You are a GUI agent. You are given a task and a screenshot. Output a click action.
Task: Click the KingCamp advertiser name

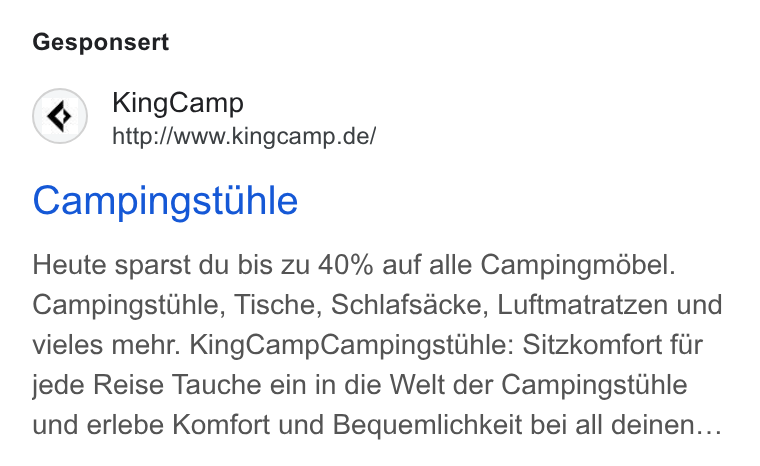178,103
